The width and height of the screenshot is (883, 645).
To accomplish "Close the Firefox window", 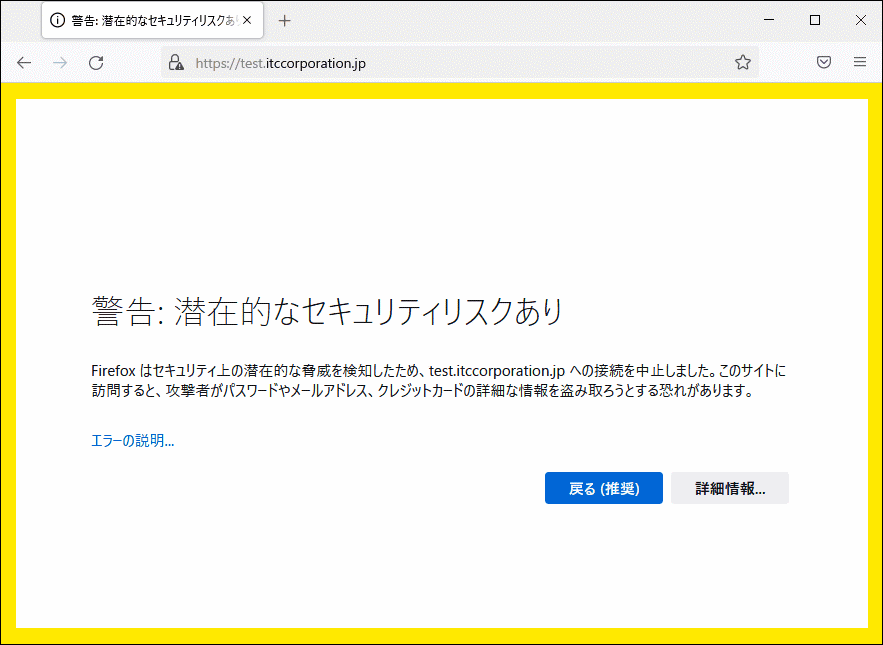I will pyautogui.click(x=860, y=20).
